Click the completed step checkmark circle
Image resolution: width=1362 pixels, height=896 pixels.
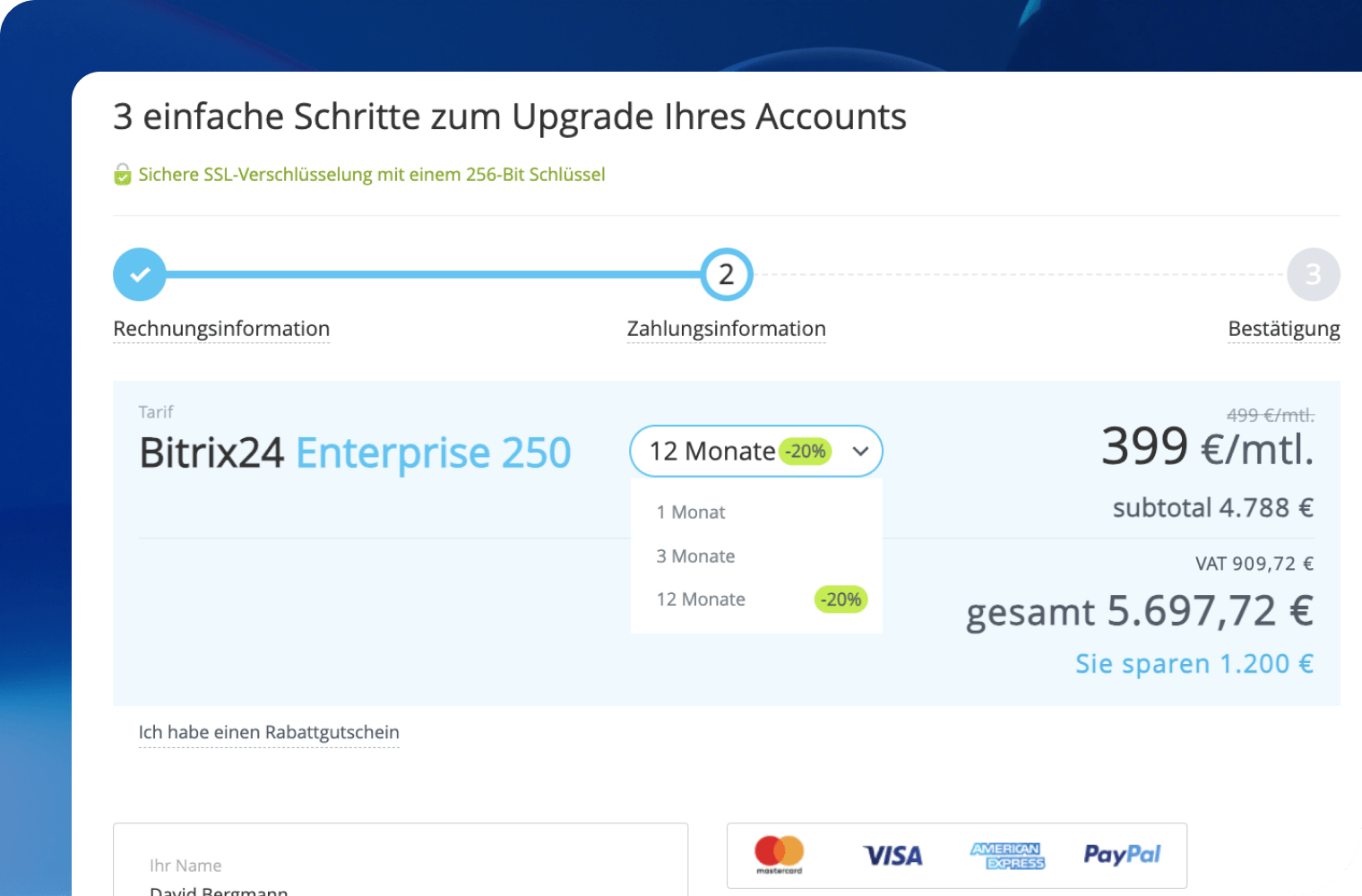(140, 274)
